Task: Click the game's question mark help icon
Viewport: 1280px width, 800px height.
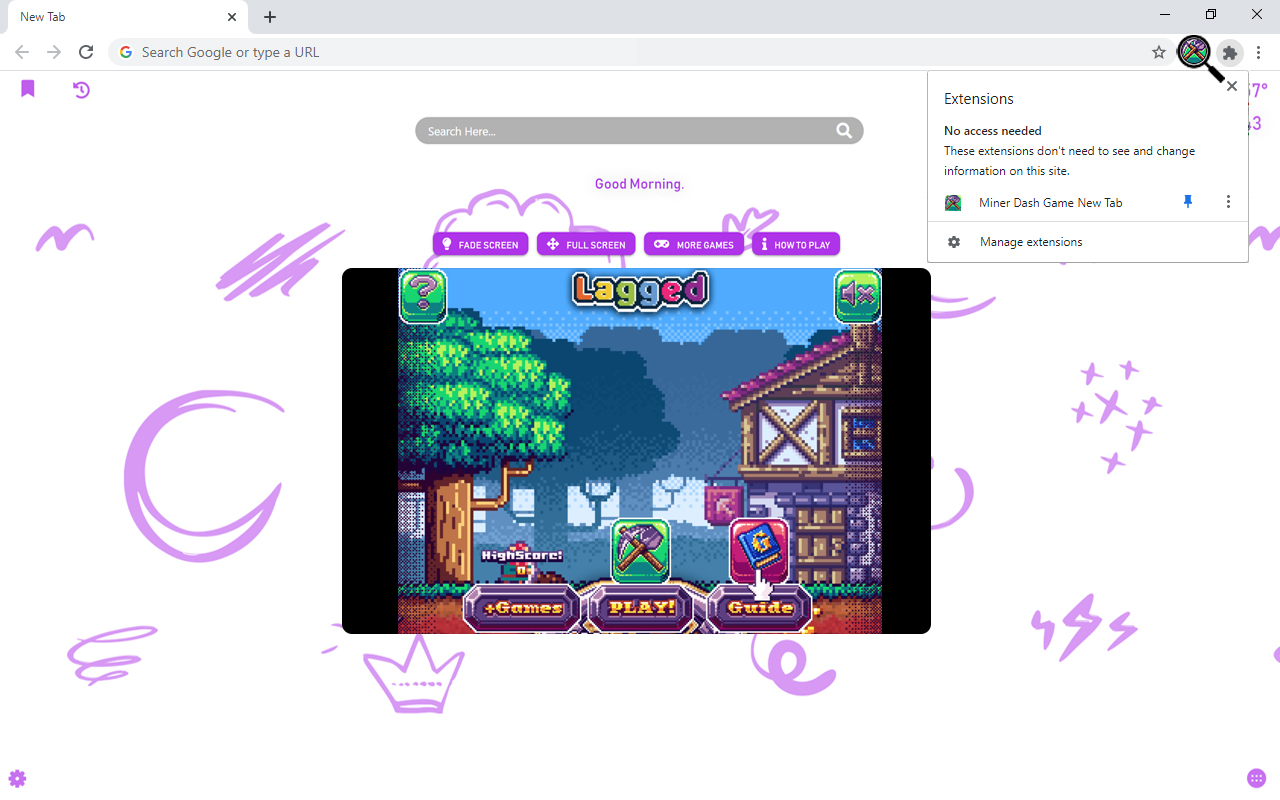Action: 424,295
